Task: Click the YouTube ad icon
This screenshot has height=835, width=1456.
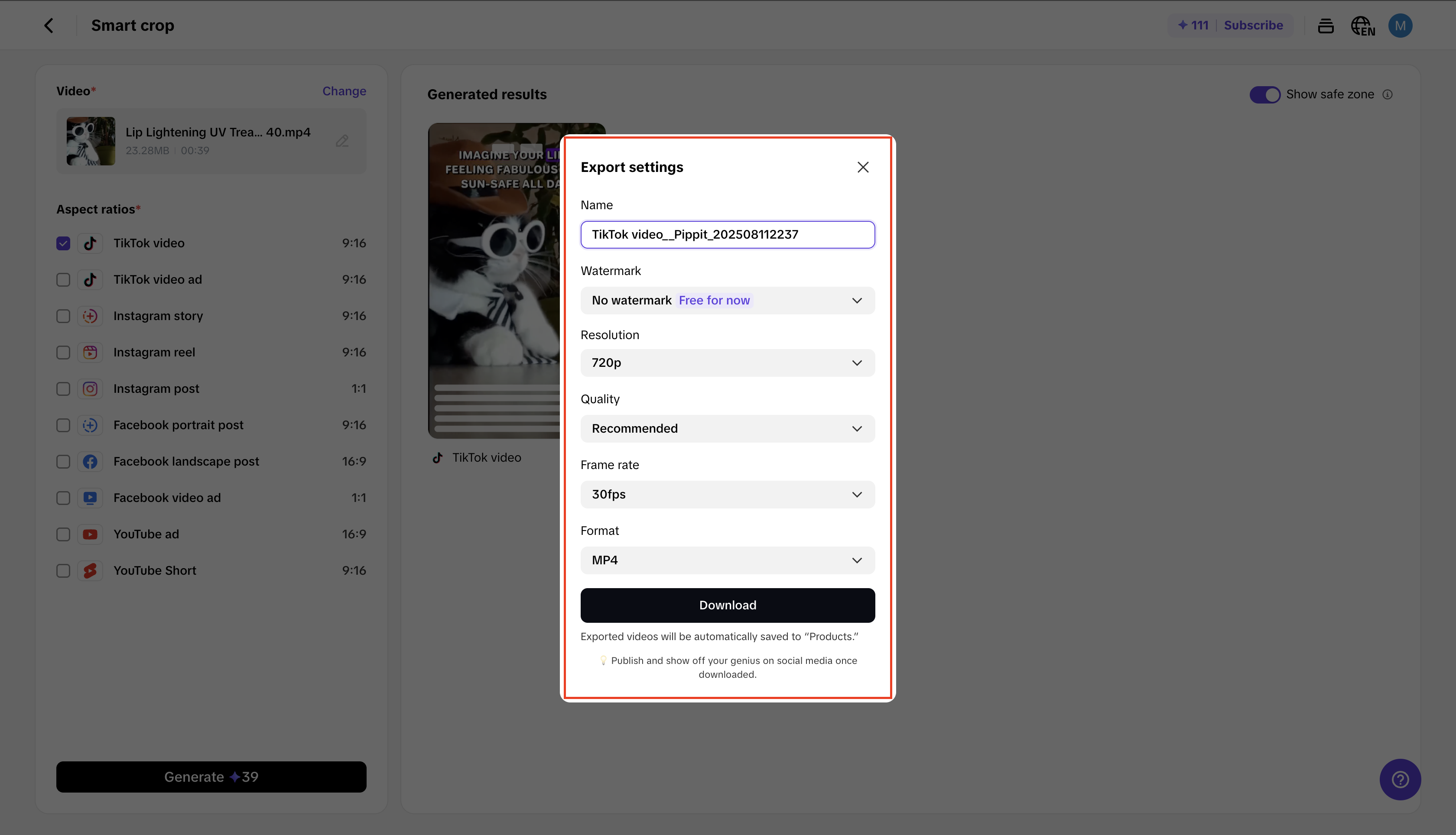Action: tap(90, 534)
